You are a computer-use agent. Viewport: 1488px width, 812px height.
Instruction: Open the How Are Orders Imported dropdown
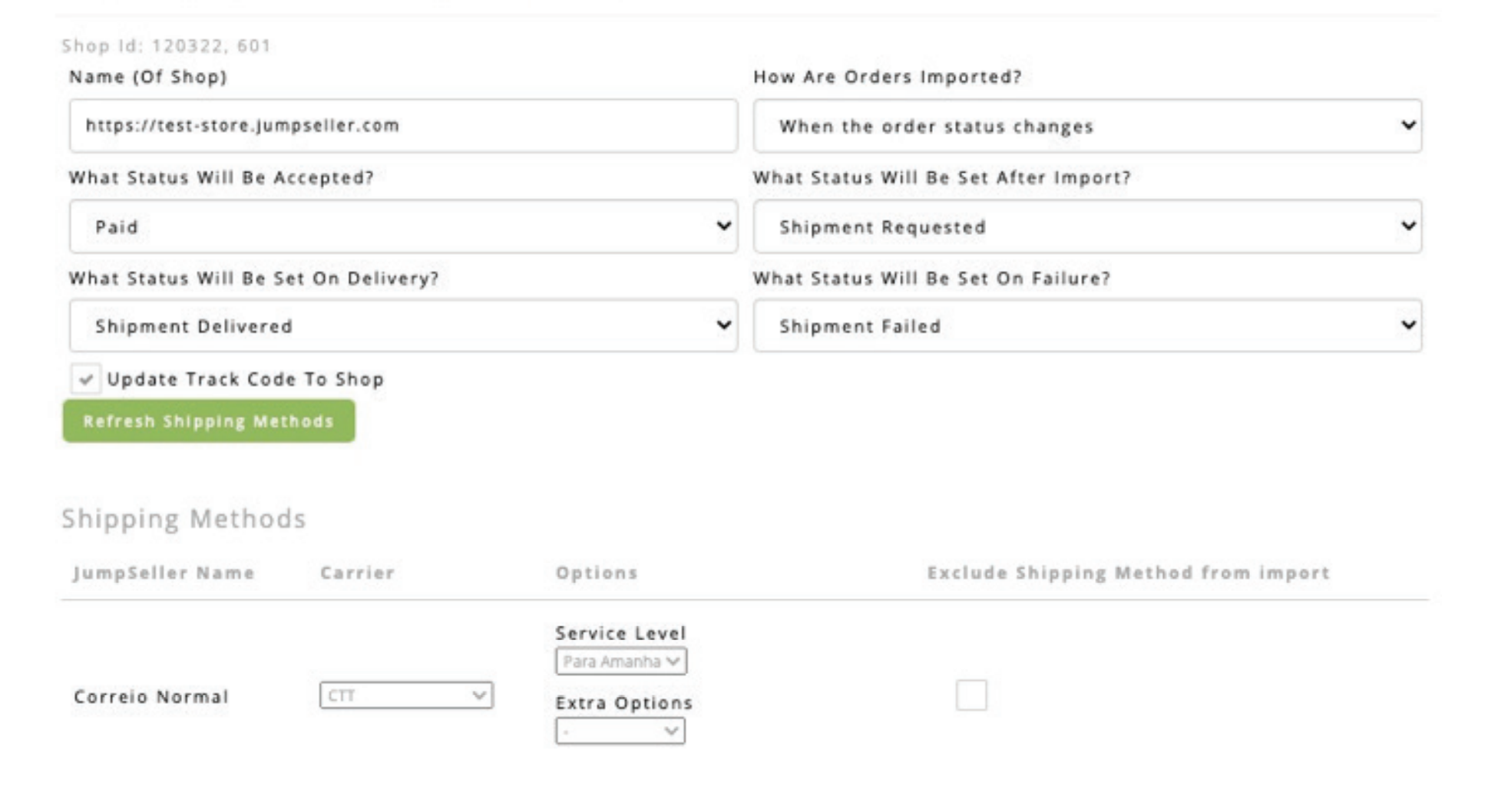1086,126
